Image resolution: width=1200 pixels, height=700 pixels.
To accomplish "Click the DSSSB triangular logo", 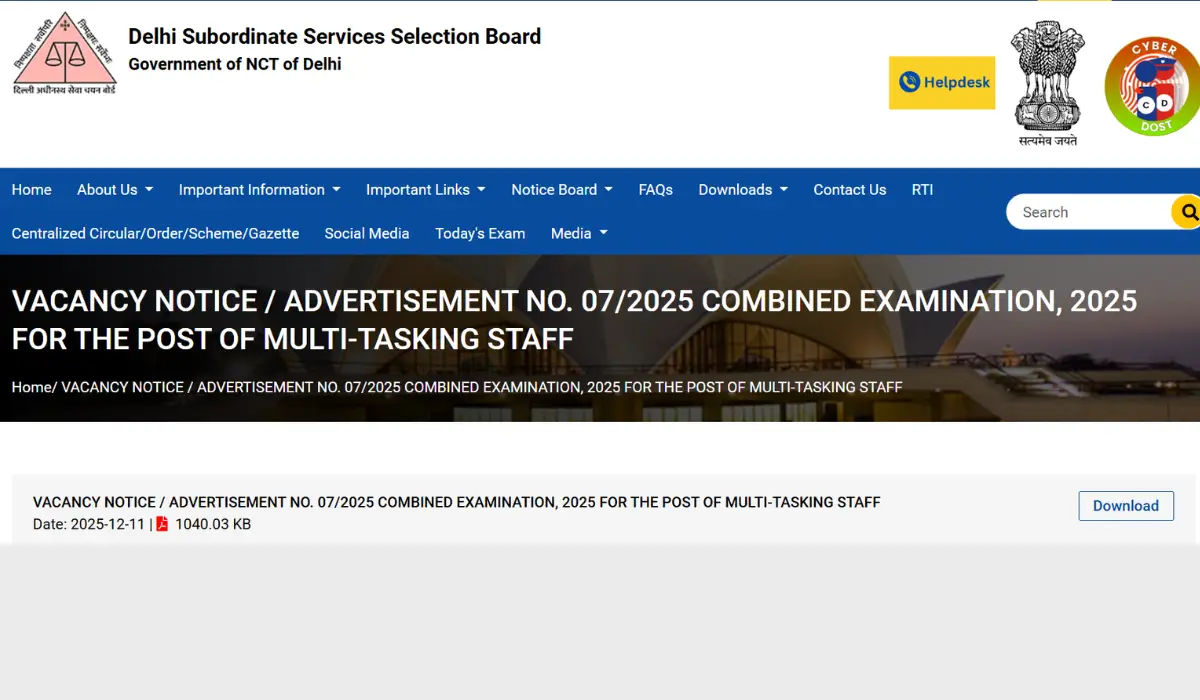I will tap(64, 53).
